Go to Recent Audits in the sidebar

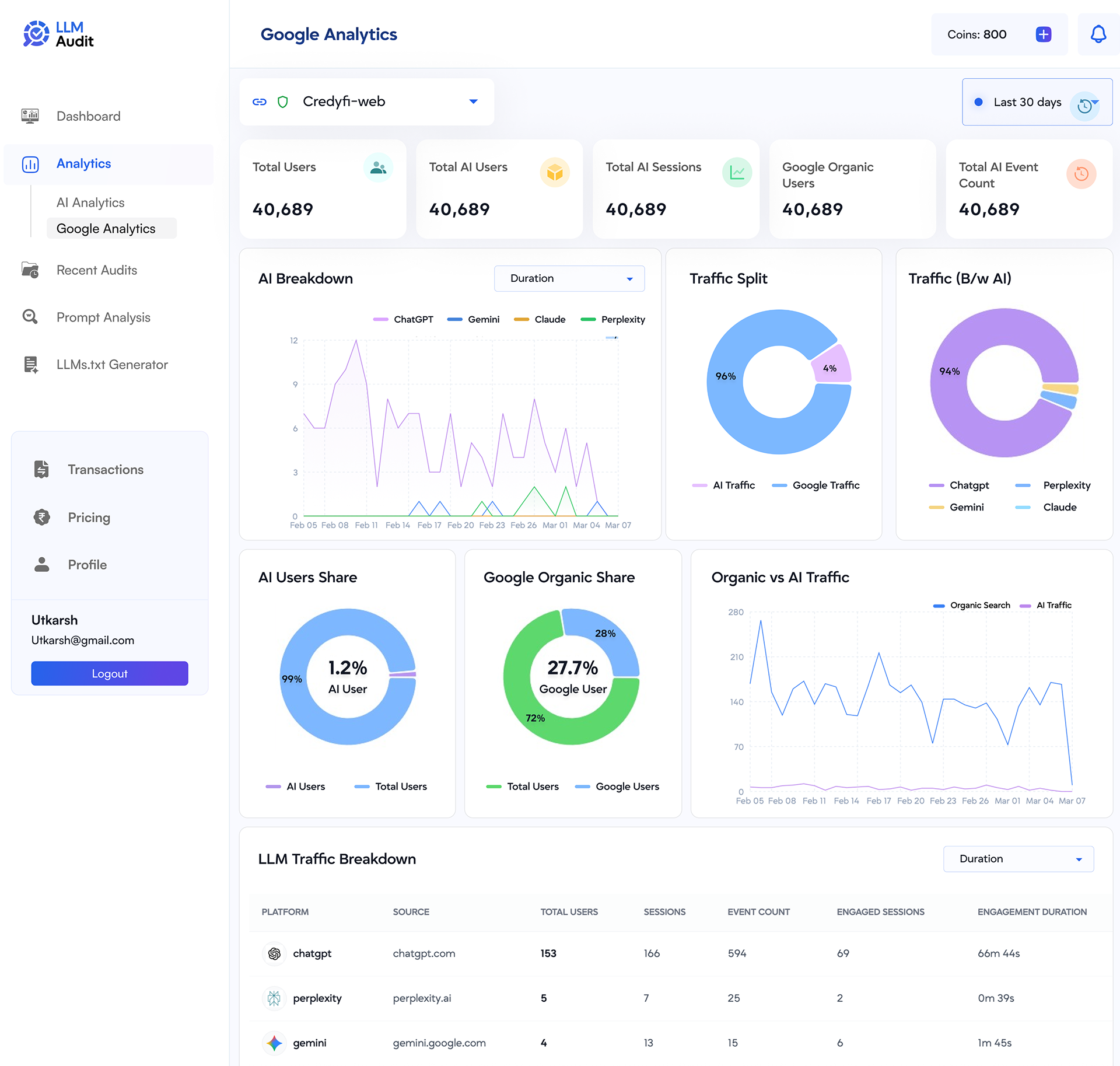97,270
